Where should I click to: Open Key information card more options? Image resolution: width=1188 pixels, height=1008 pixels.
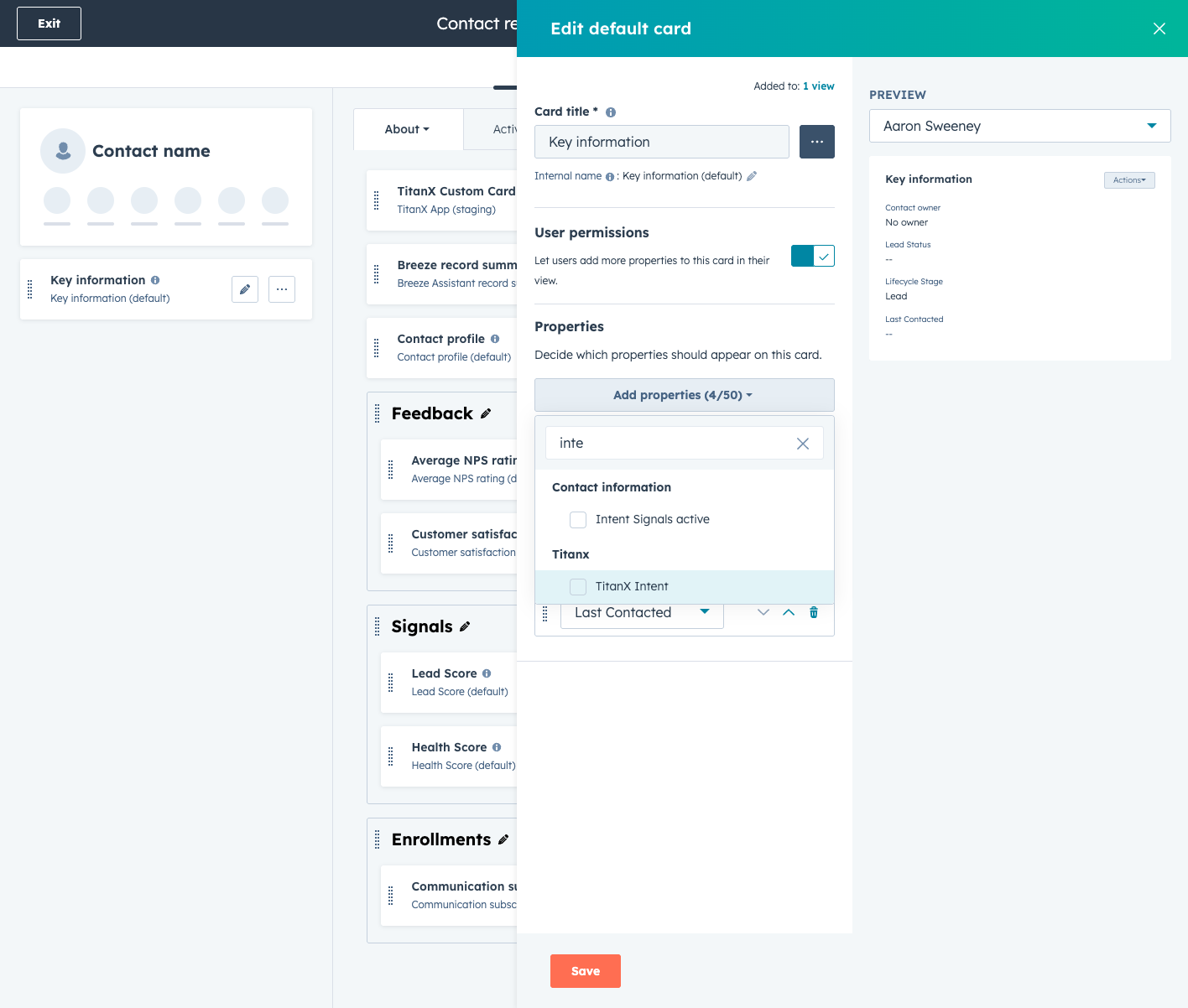click(x=282, y=289)
